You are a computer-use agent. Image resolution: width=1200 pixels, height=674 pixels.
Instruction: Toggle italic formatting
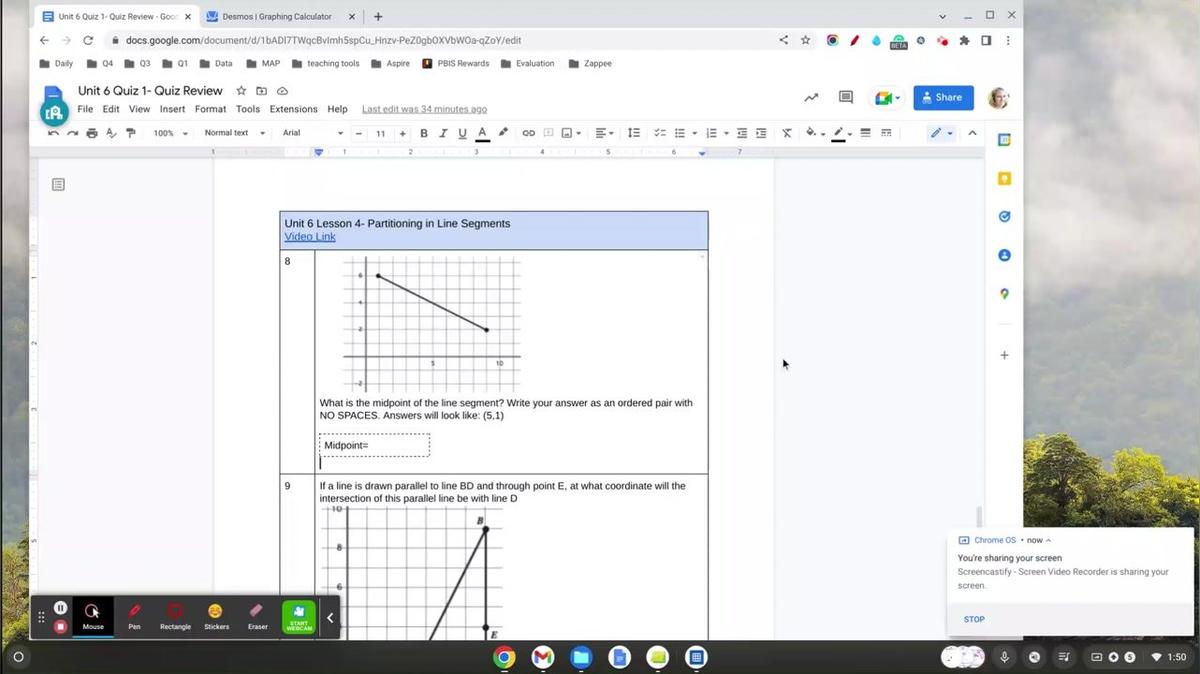[443, 133]
